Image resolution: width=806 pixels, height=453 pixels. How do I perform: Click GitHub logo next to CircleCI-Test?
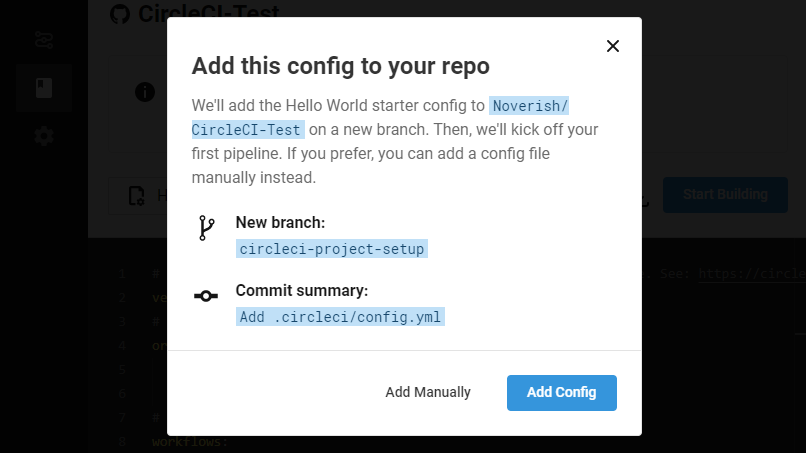click(x=120, y=14)
